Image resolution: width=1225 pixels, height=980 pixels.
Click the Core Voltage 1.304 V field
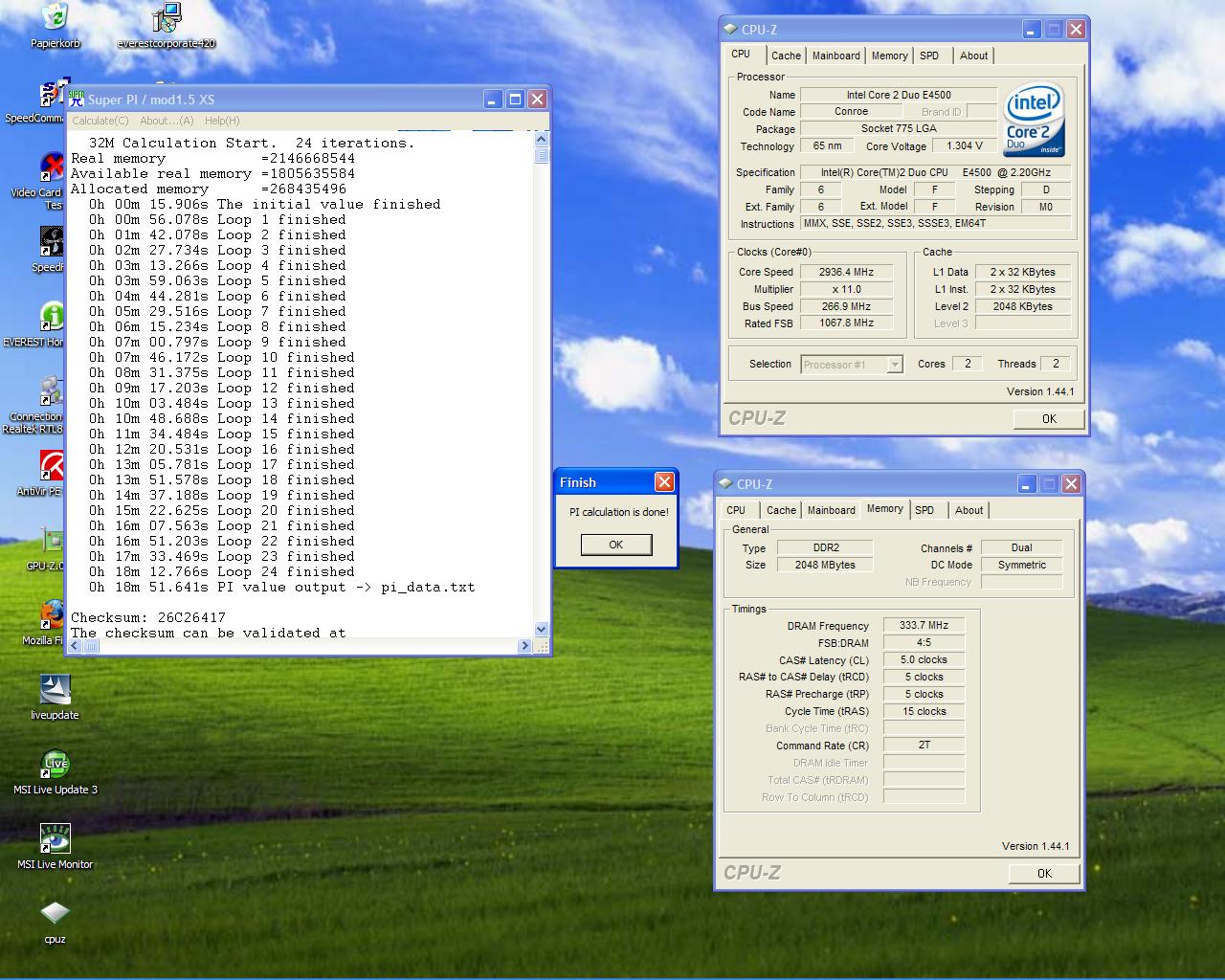(965, 146)
